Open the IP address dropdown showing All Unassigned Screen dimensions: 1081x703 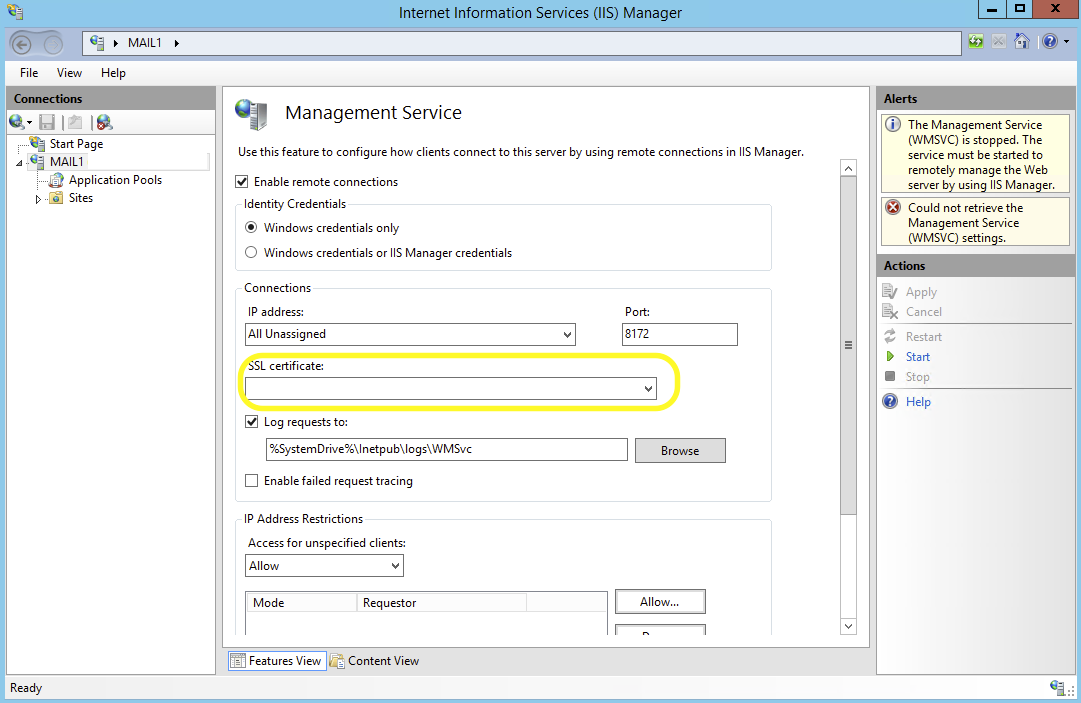coord(566,334)
